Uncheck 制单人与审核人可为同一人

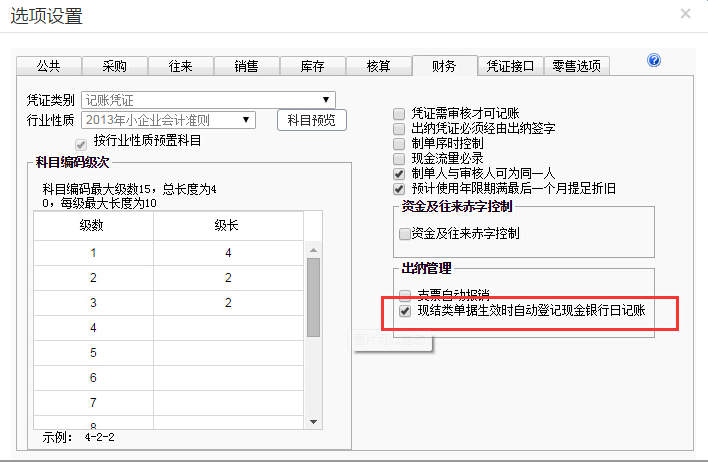coord(400,174)
